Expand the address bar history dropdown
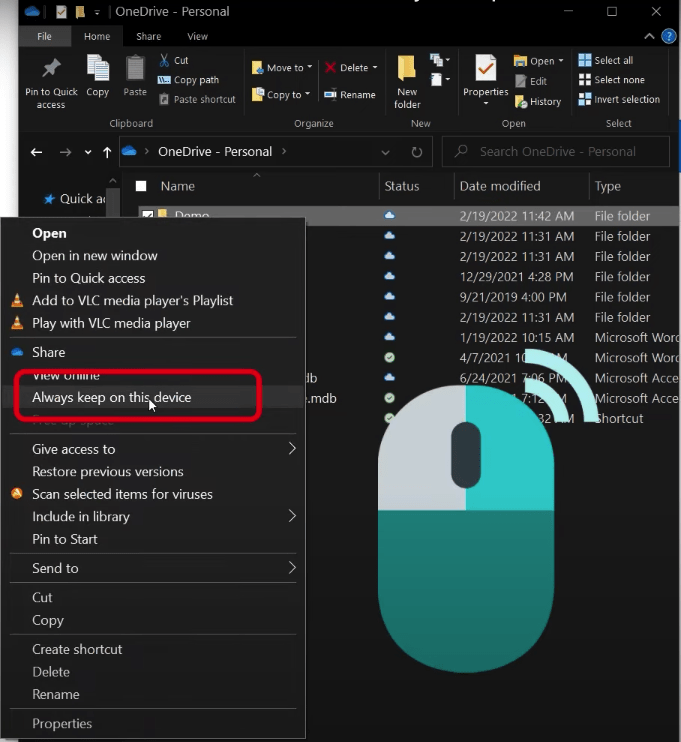 385,152
